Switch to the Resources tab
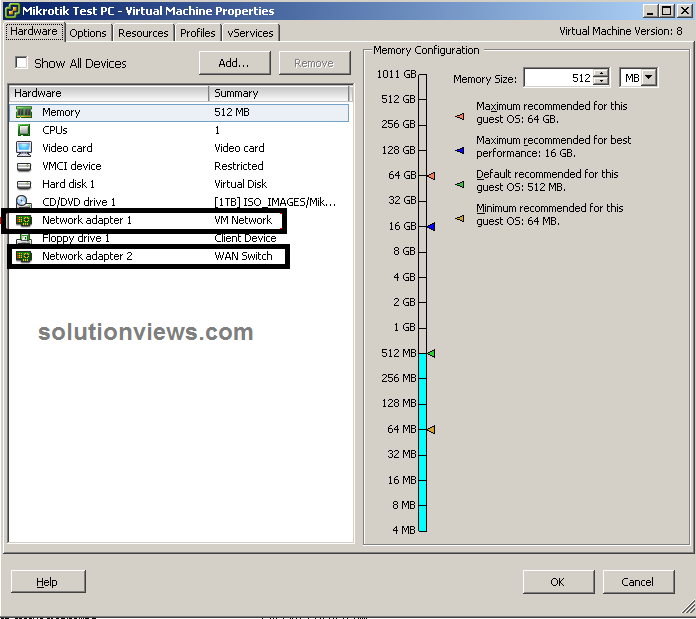The width and height of the screenshot is (696, 619). (x=143, y=33)
